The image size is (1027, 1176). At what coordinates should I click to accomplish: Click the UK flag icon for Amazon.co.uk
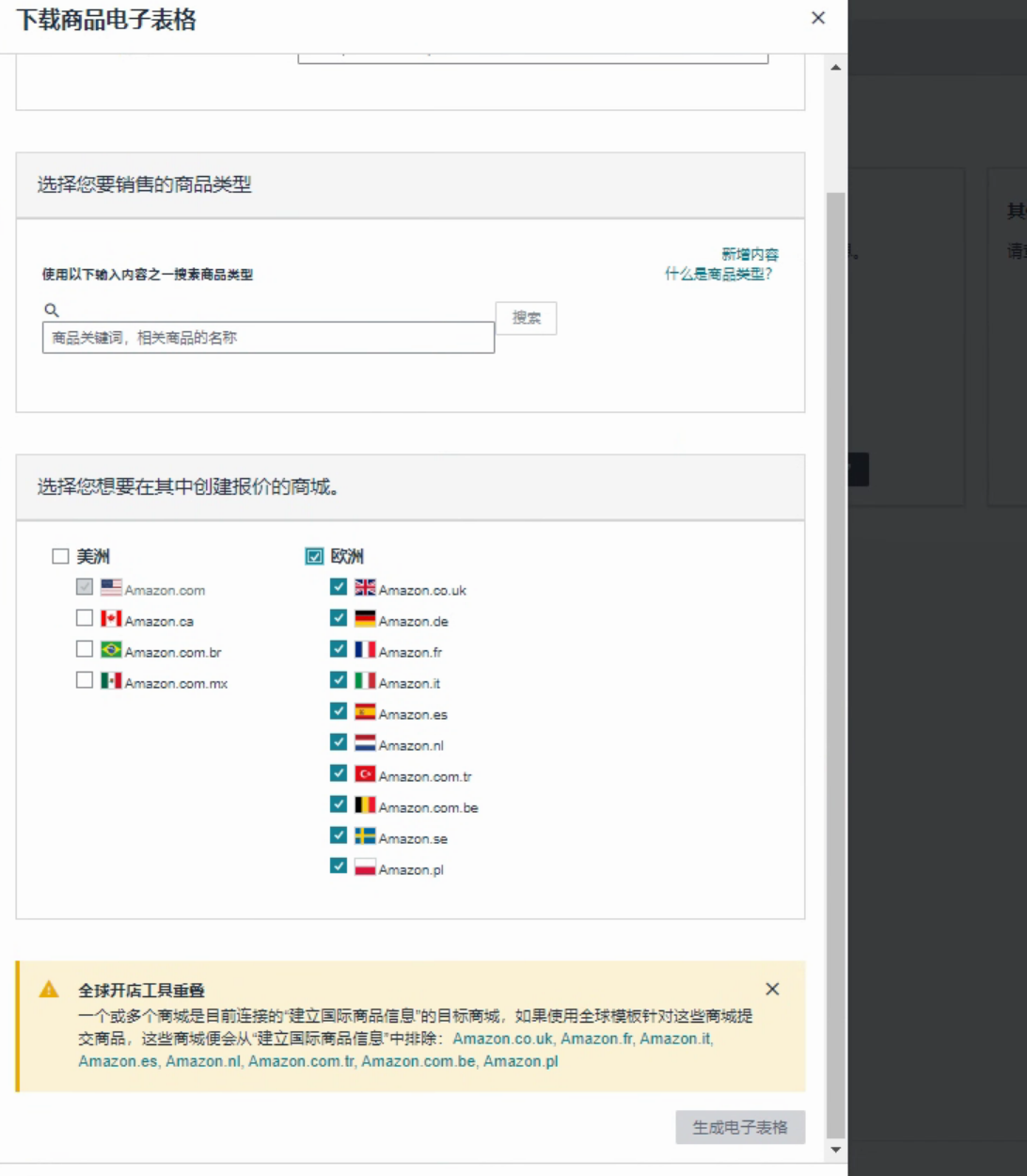(x=365, y=587)
